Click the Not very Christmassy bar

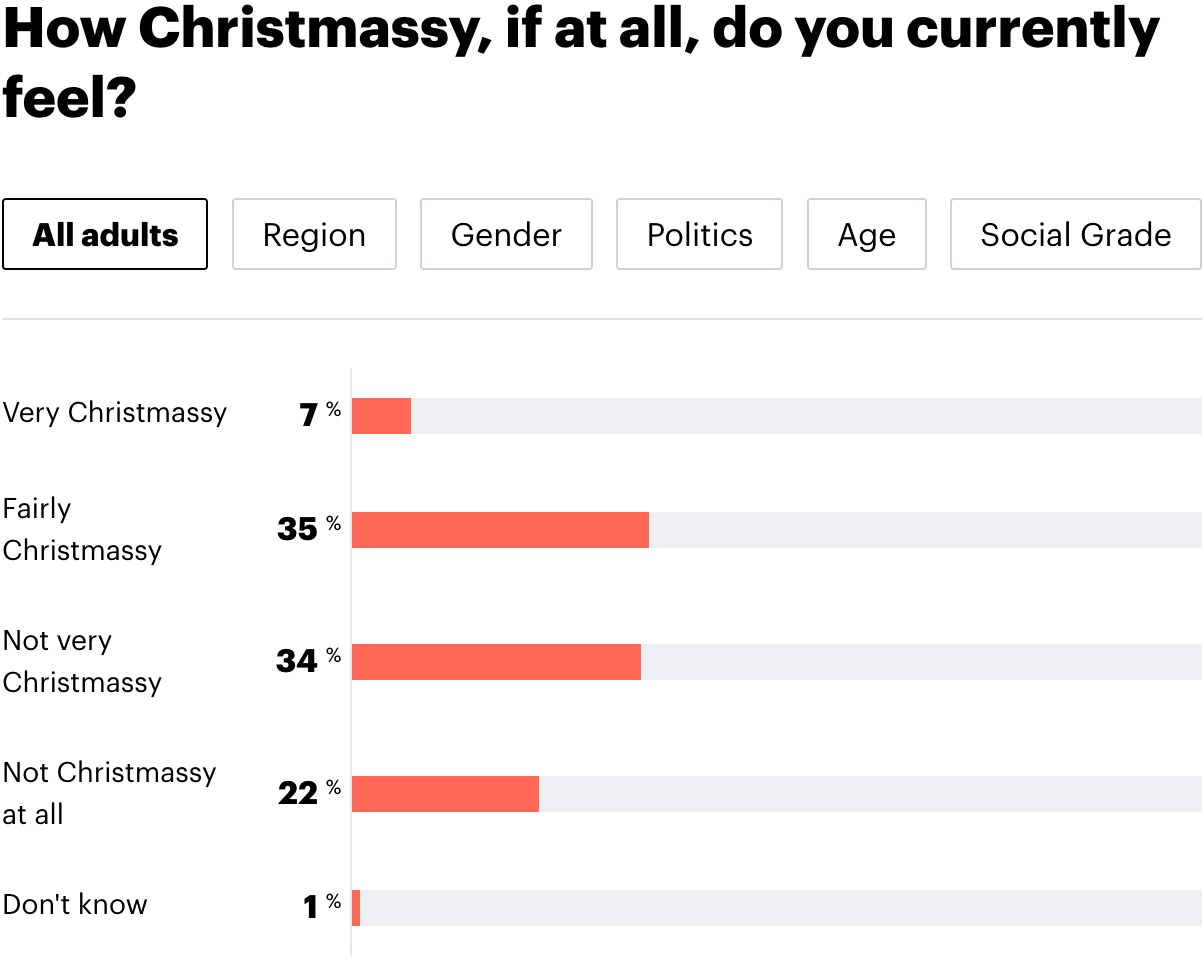(495, 661)
